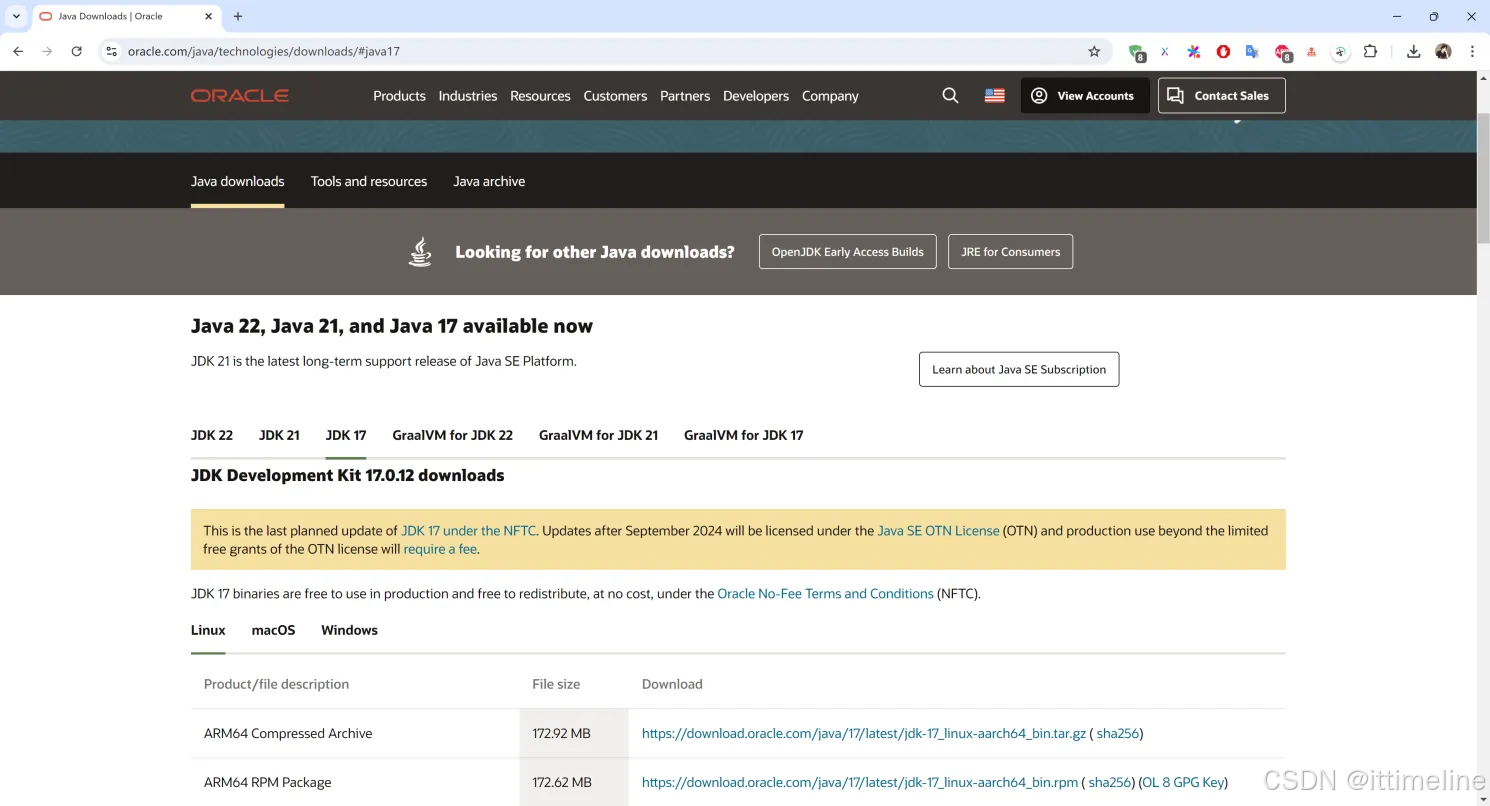Click the colorful asterisk extension icon
Viewport: 1490px width, 806px height.
1193,51
